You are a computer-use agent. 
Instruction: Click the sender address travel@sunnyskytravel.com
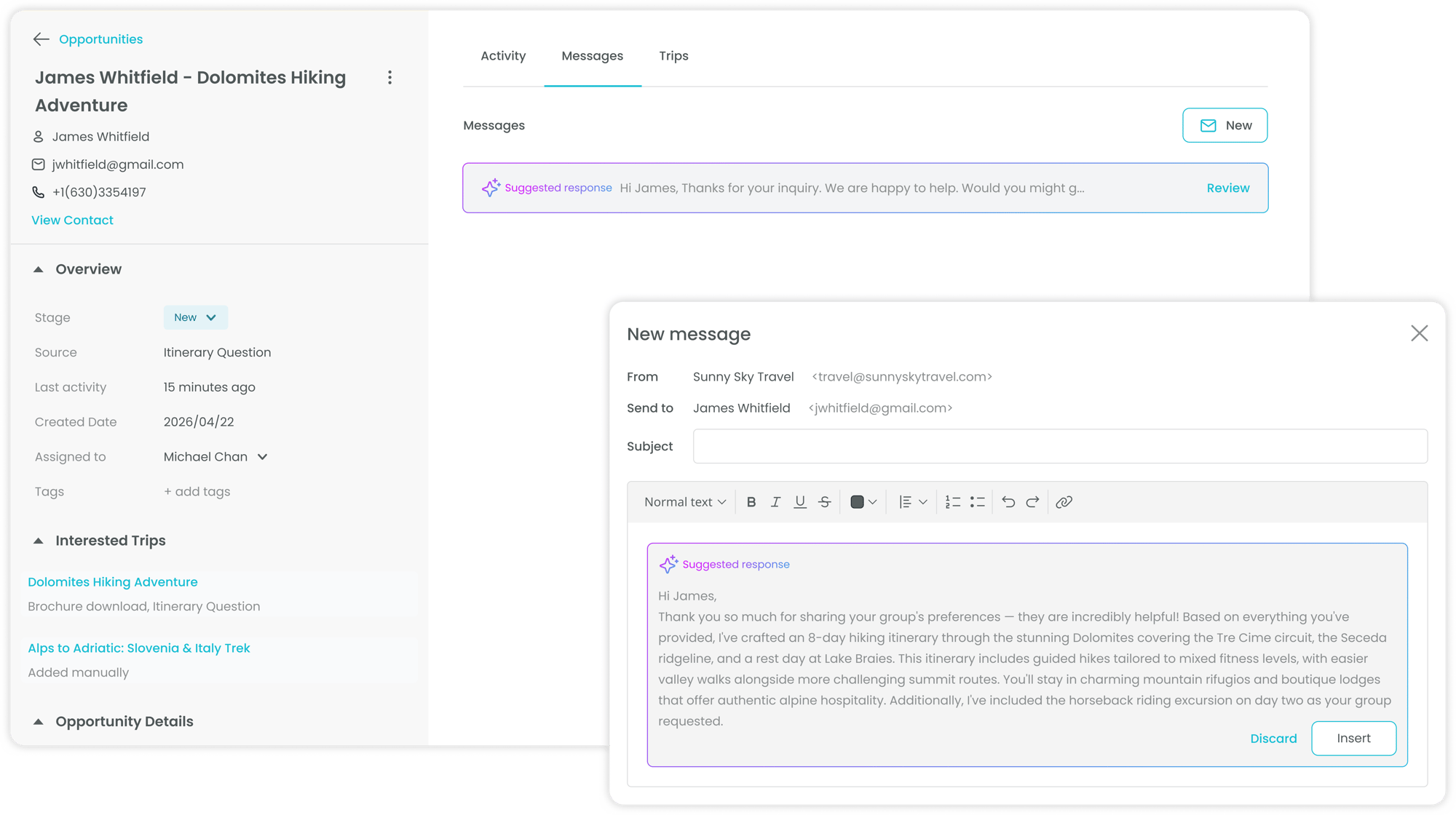coord(902,377)
